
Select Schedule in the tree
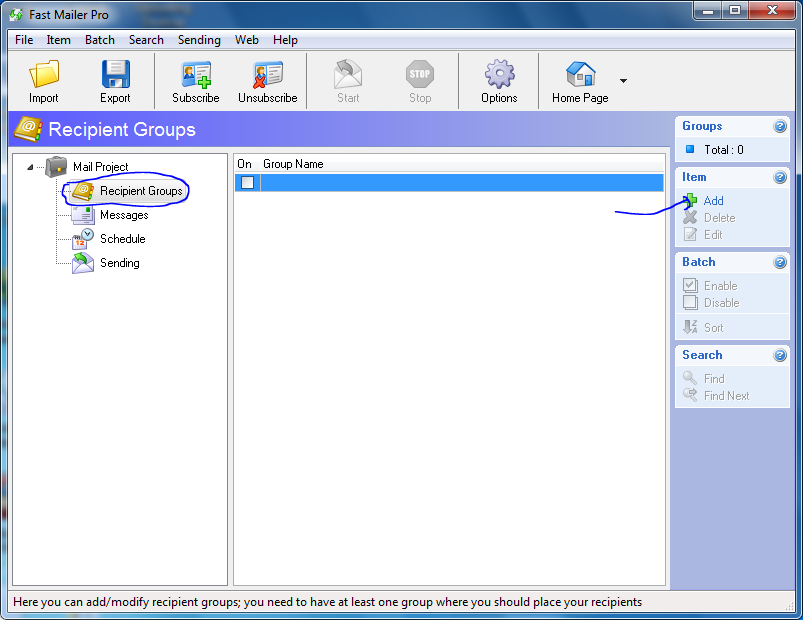click(x=122, y=239)
